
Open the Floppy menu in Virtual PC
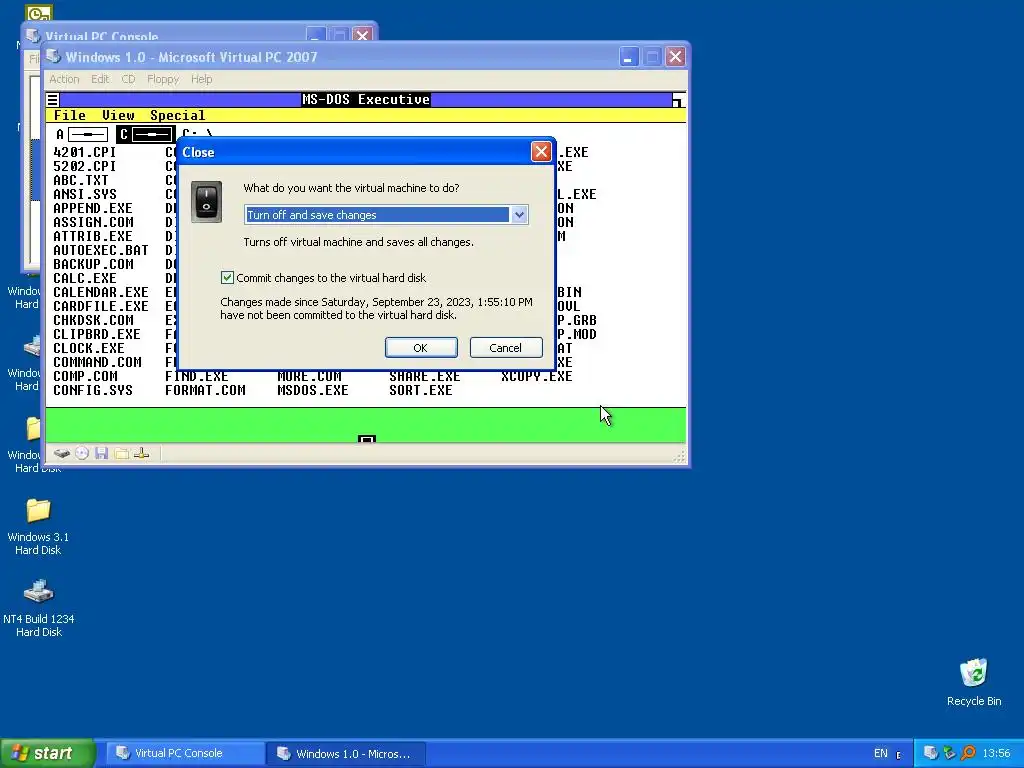pyautogui.click(x=163, y=79)
